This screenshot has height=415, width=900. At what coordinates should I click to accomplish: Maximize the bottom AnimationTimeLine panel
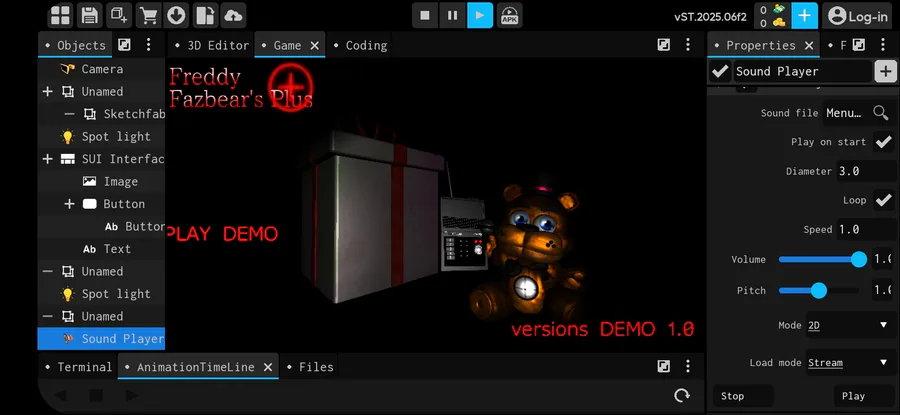click(664, 366)
